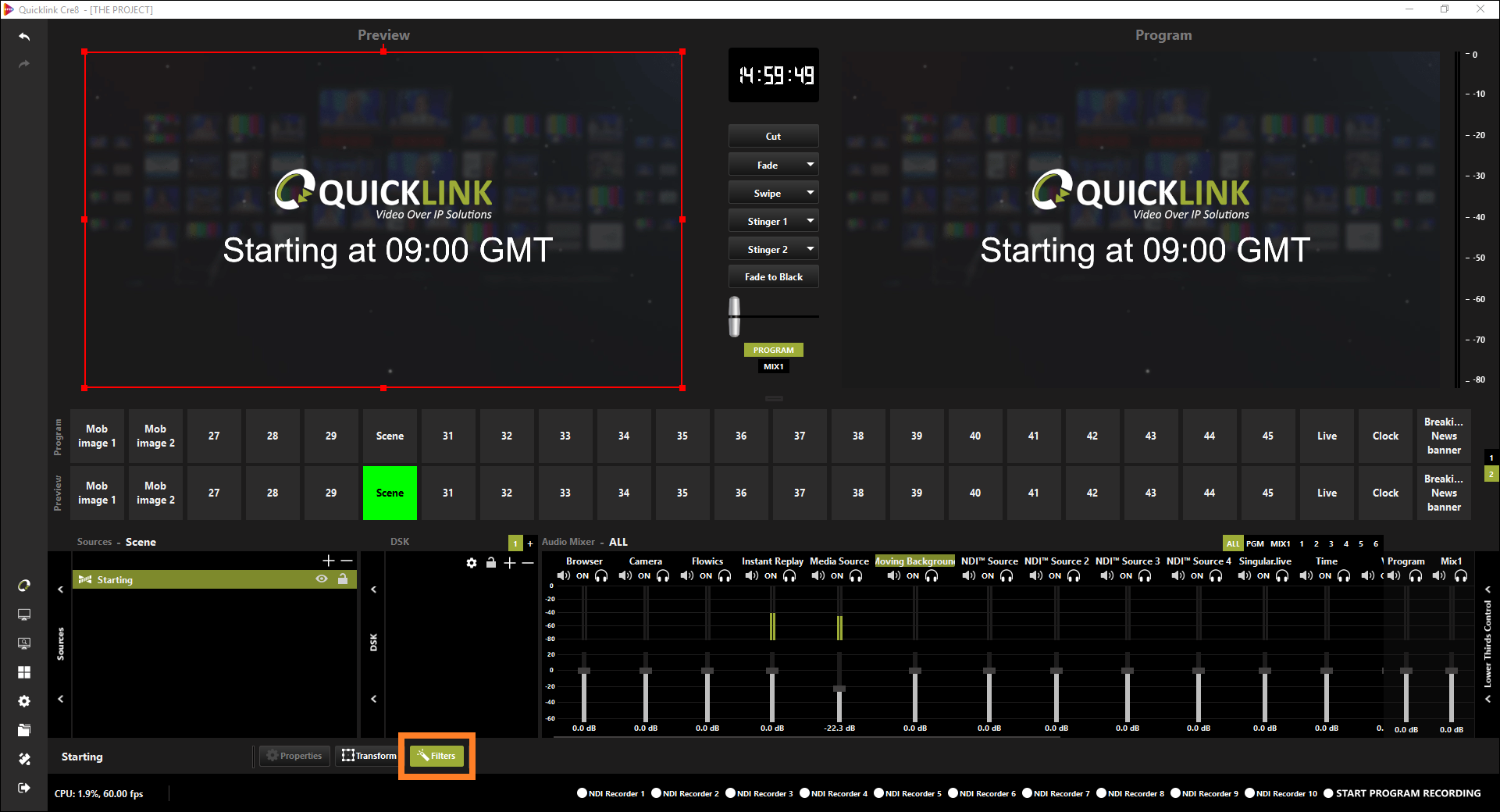The width and height of the screenshot is (1500, 812).
Task: Switch audio mixer to PGM tab
Action: 1255,543
